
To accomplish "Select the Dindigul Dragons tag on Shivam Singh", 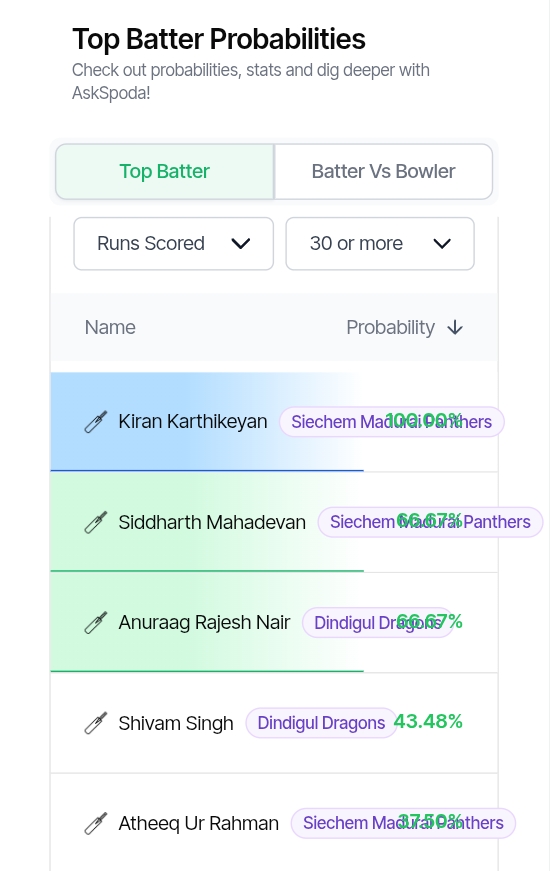I will pos(321,723).
